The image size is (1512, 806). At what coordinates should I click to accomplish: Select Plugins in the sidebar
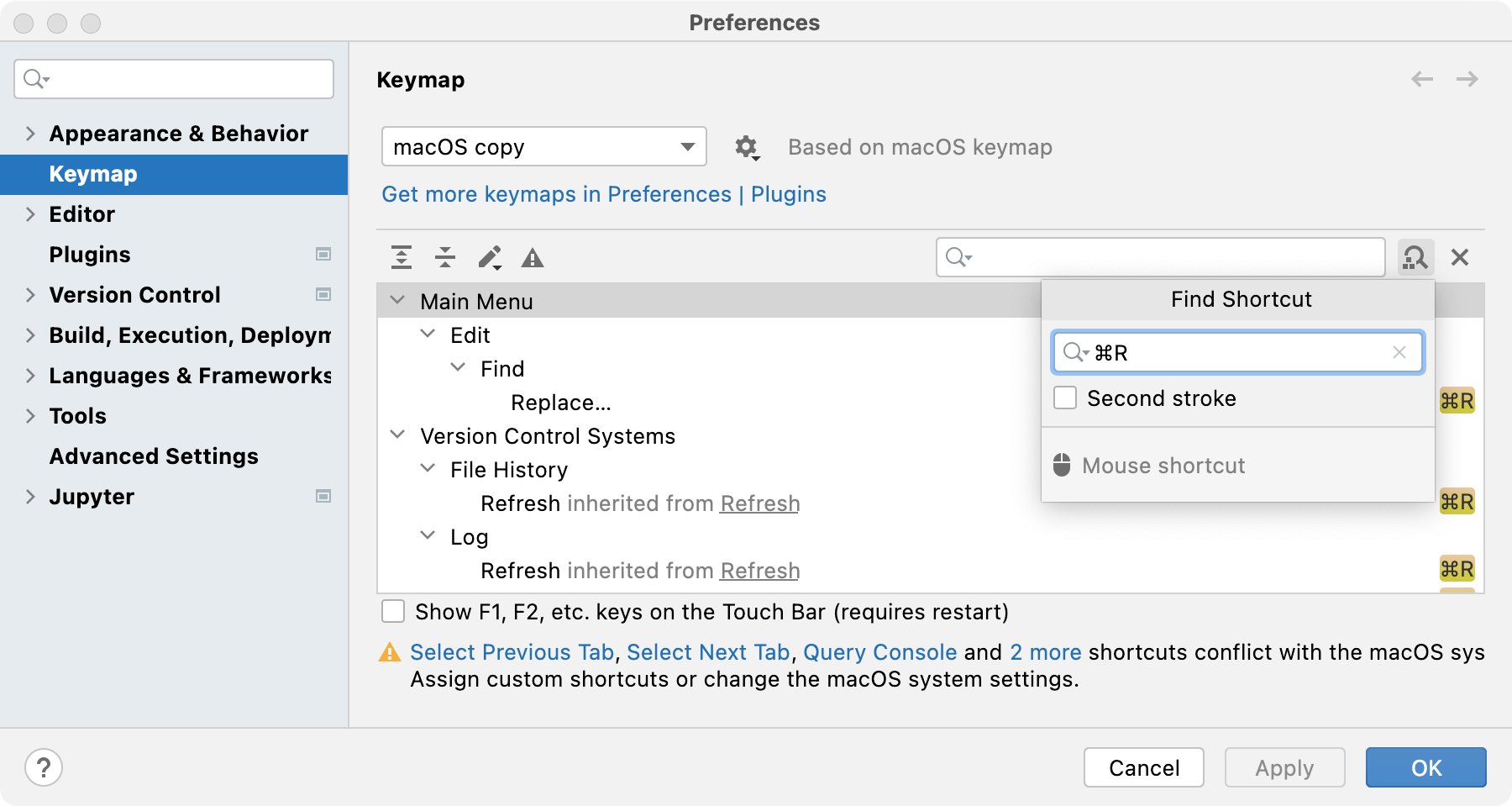[90, 255]
